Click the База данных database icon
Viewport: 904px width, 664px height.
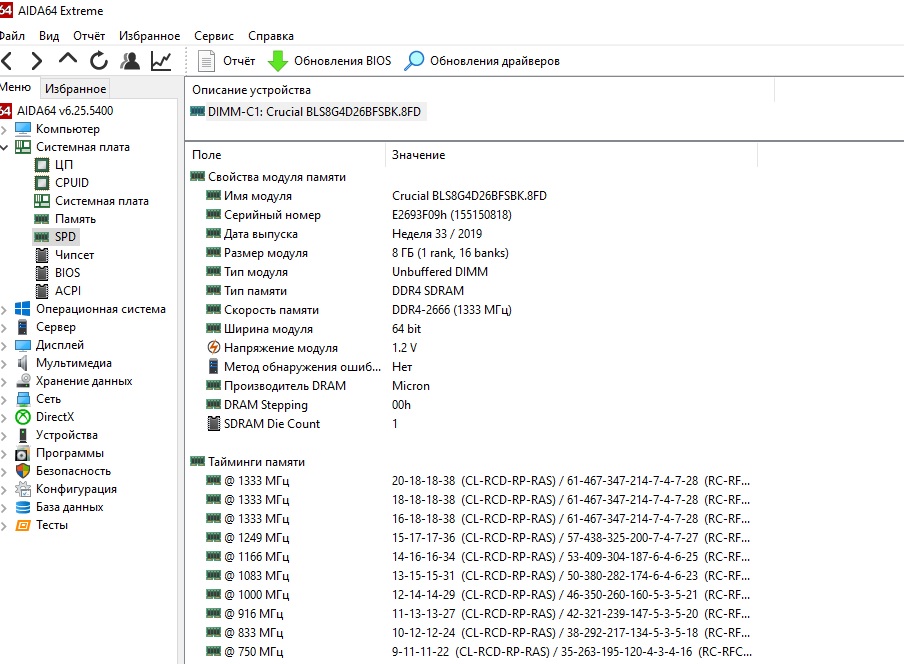point(22,507)
